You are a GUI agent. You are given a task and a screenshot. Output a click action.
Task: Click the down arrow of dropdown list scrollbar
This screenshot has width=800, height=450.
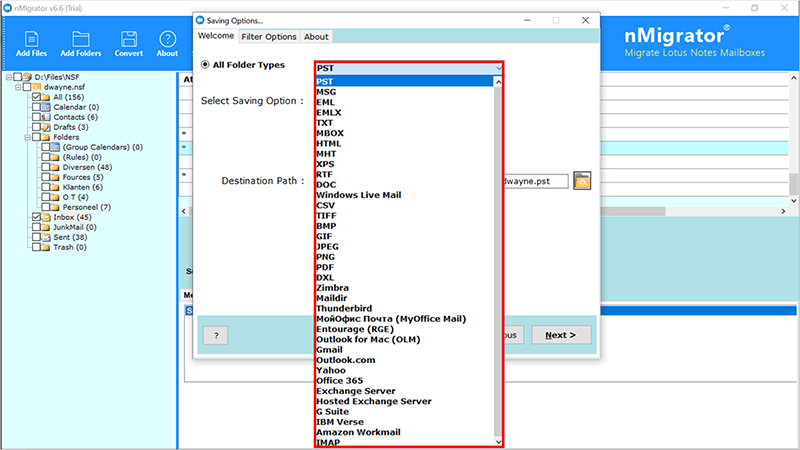497,440
